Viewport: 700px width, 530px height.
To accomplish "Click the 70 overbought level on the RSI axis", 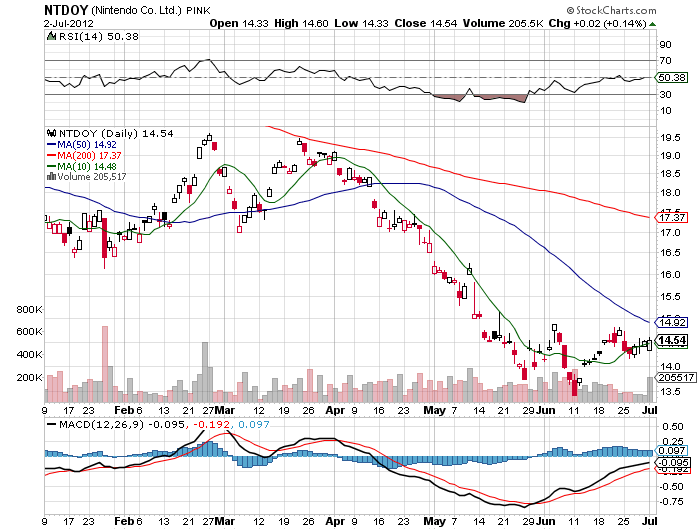I will pos(665,60).
